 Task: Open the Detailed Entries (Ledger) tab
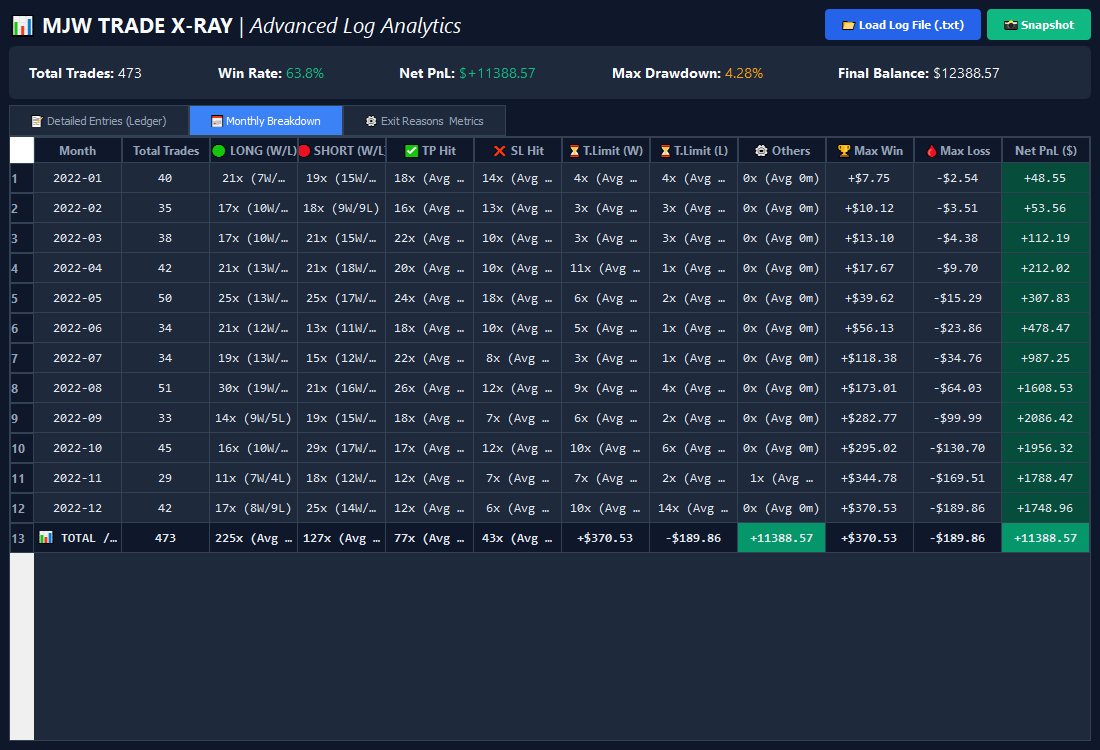coord(99,121)
